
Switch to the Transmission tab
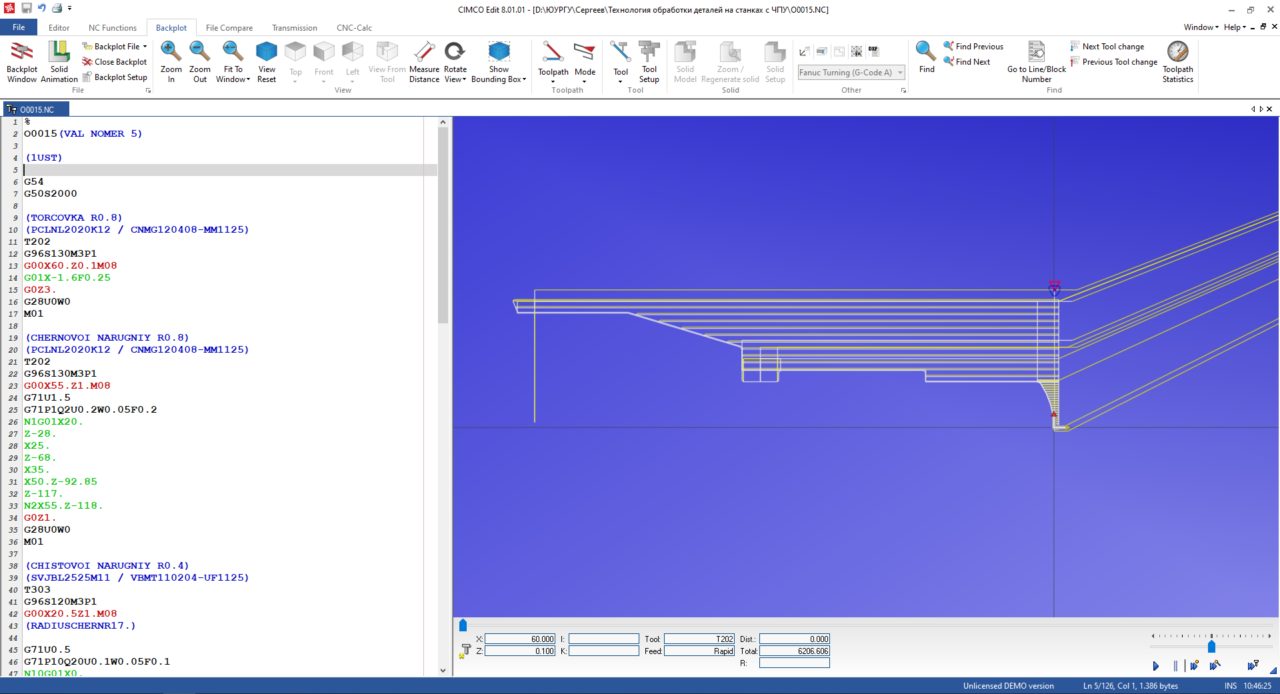click(294, 28)
